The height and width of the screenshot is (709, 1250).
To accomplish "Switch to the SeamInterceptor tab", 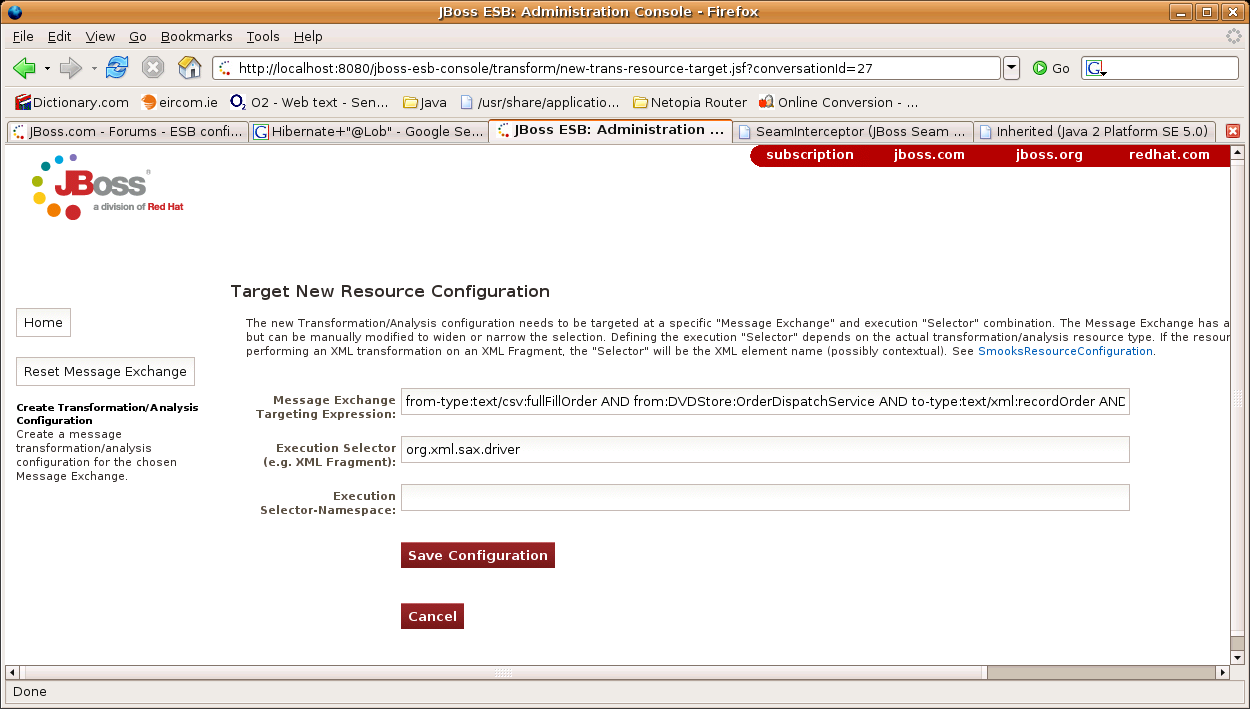I will click(853, 131).
